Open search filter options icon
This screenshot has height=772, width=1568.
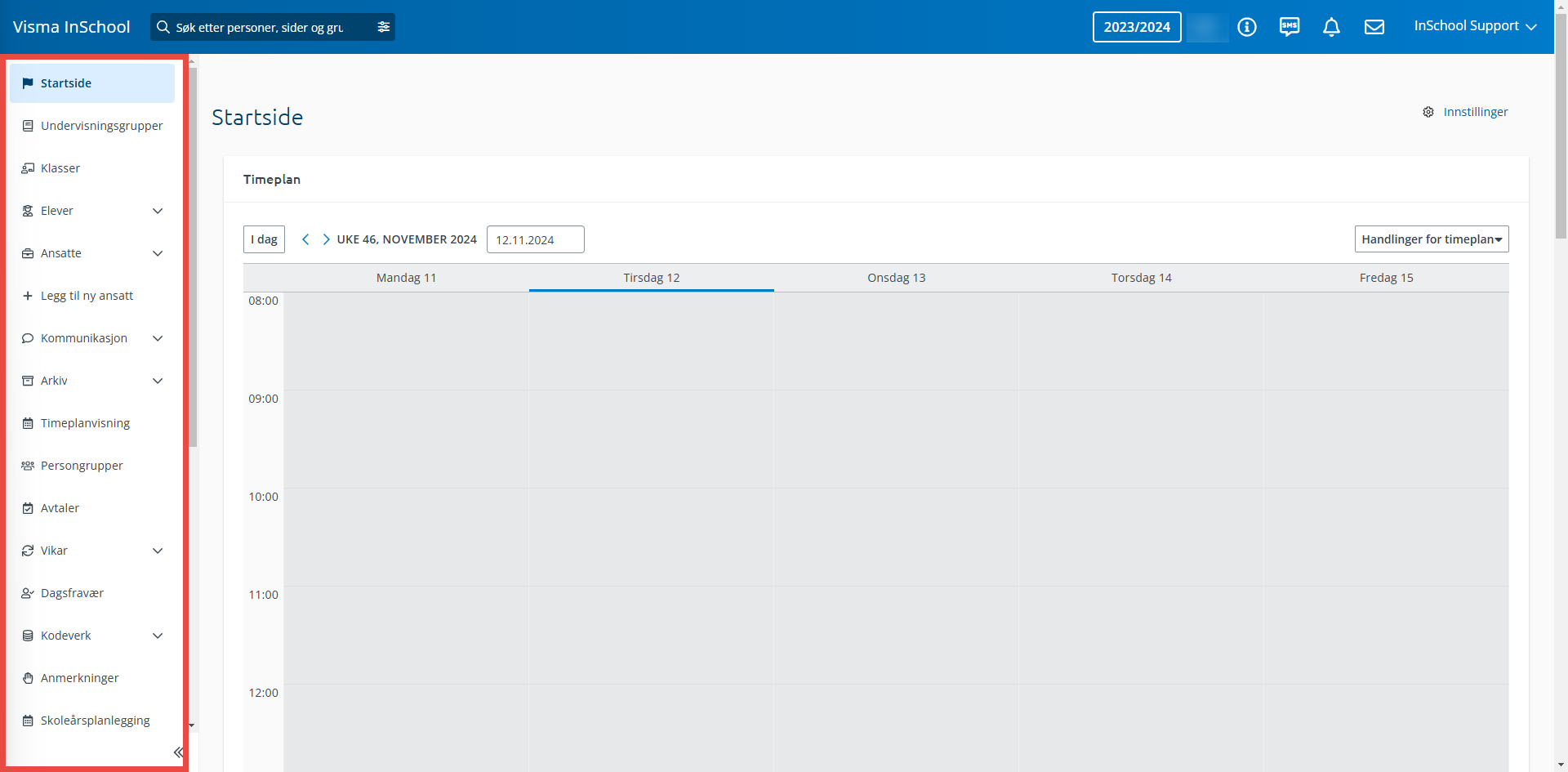coord(384,27)
